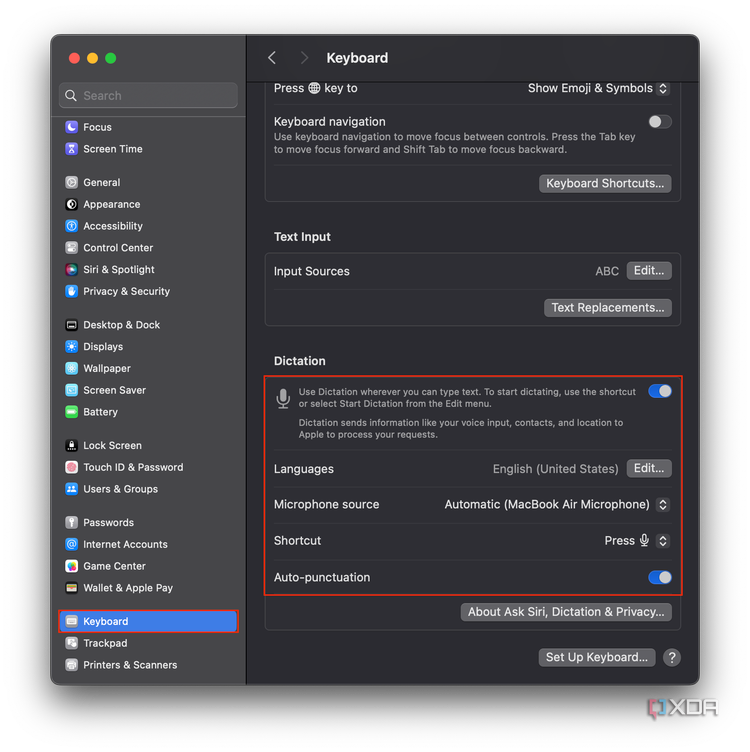Click the 'Text Input' section heading
750x752 pixels.
(302, 237)
